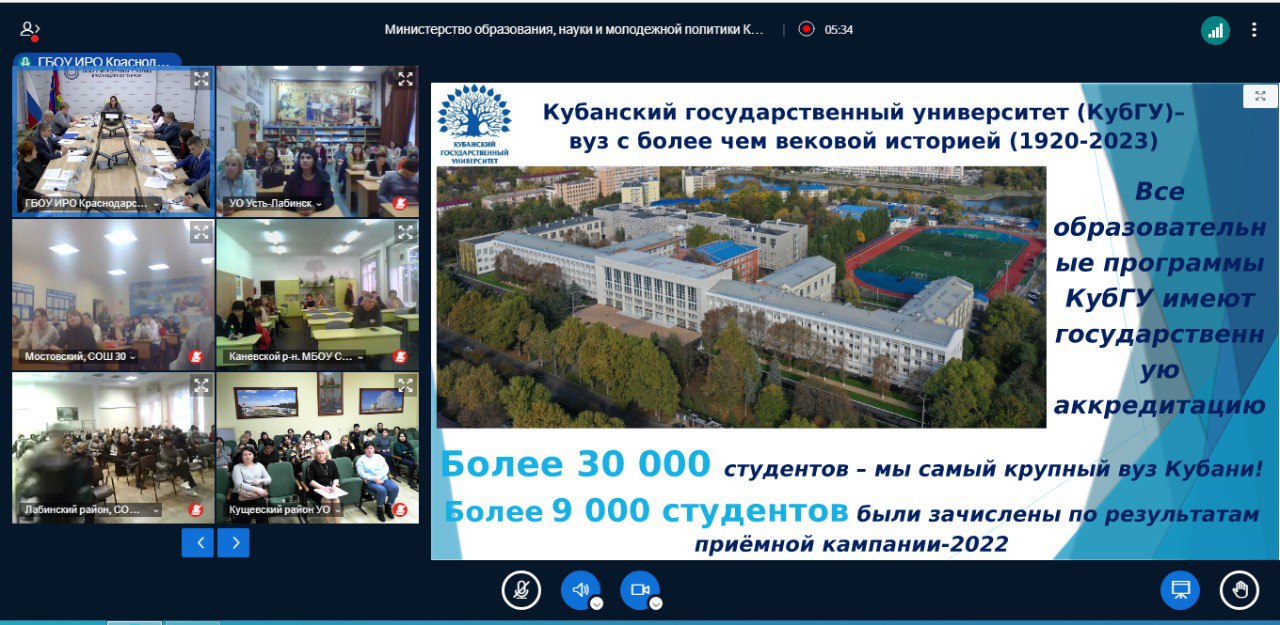Select the Кущевский район УО video feed

tap(318, 447)
